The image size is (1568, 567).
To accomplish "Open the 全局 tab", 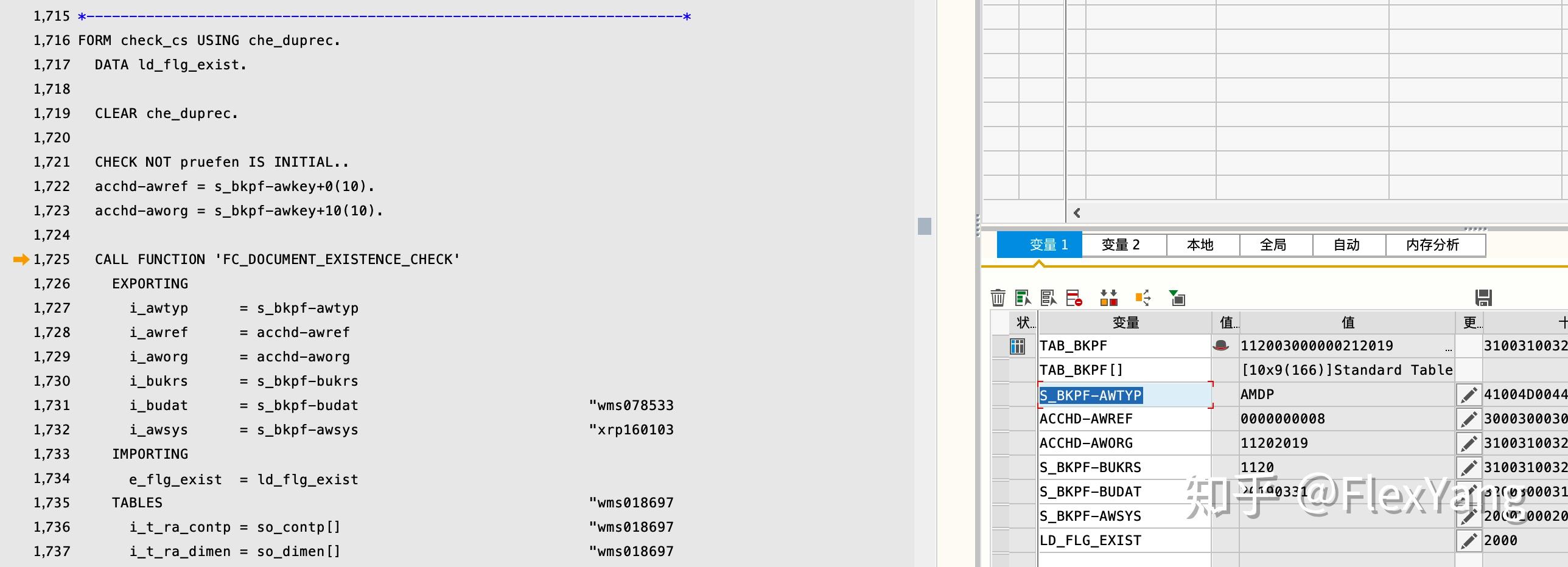I will click(x=1276, y=245).
